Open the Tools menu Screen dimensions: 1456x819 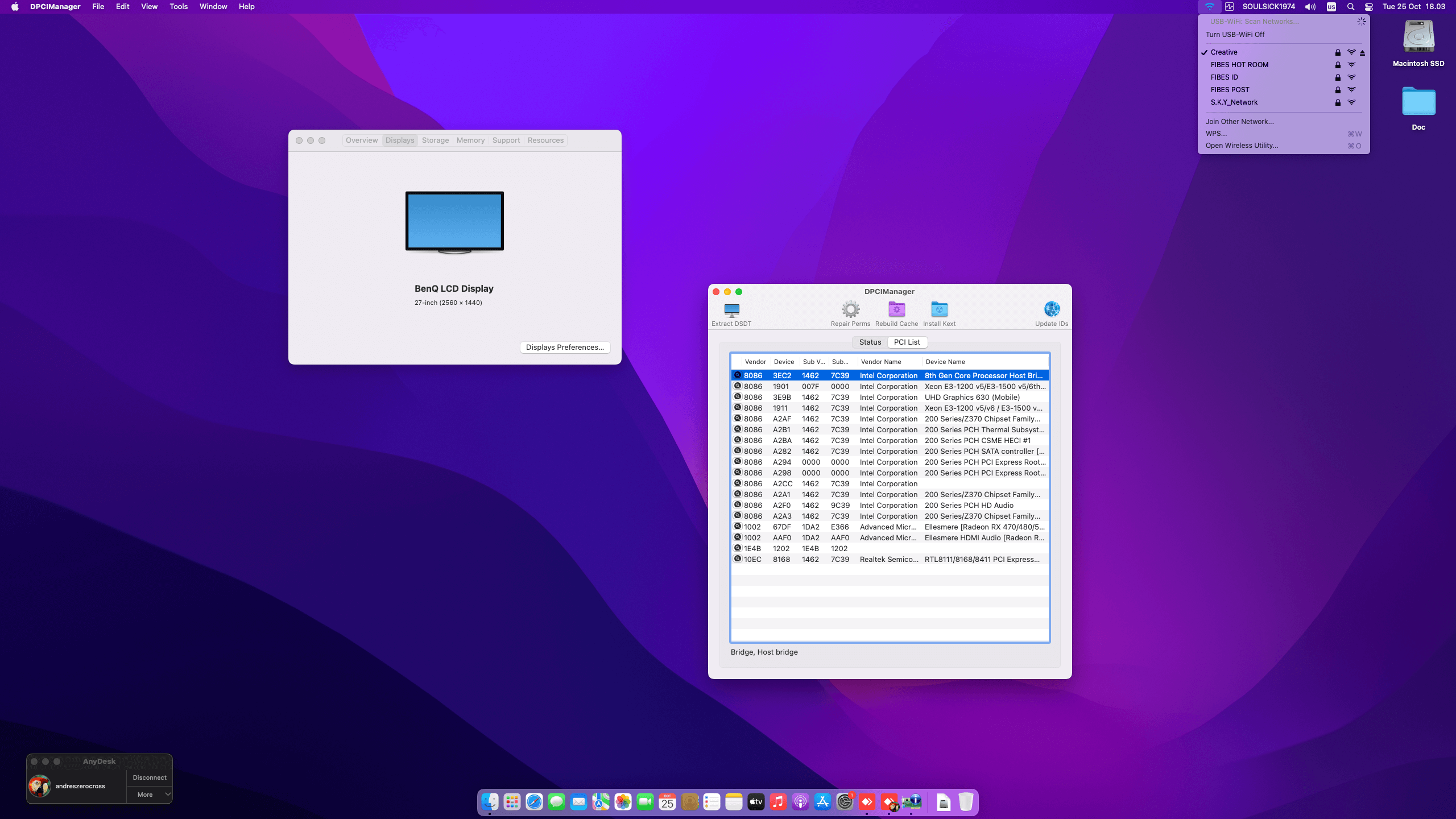point(179,7)
